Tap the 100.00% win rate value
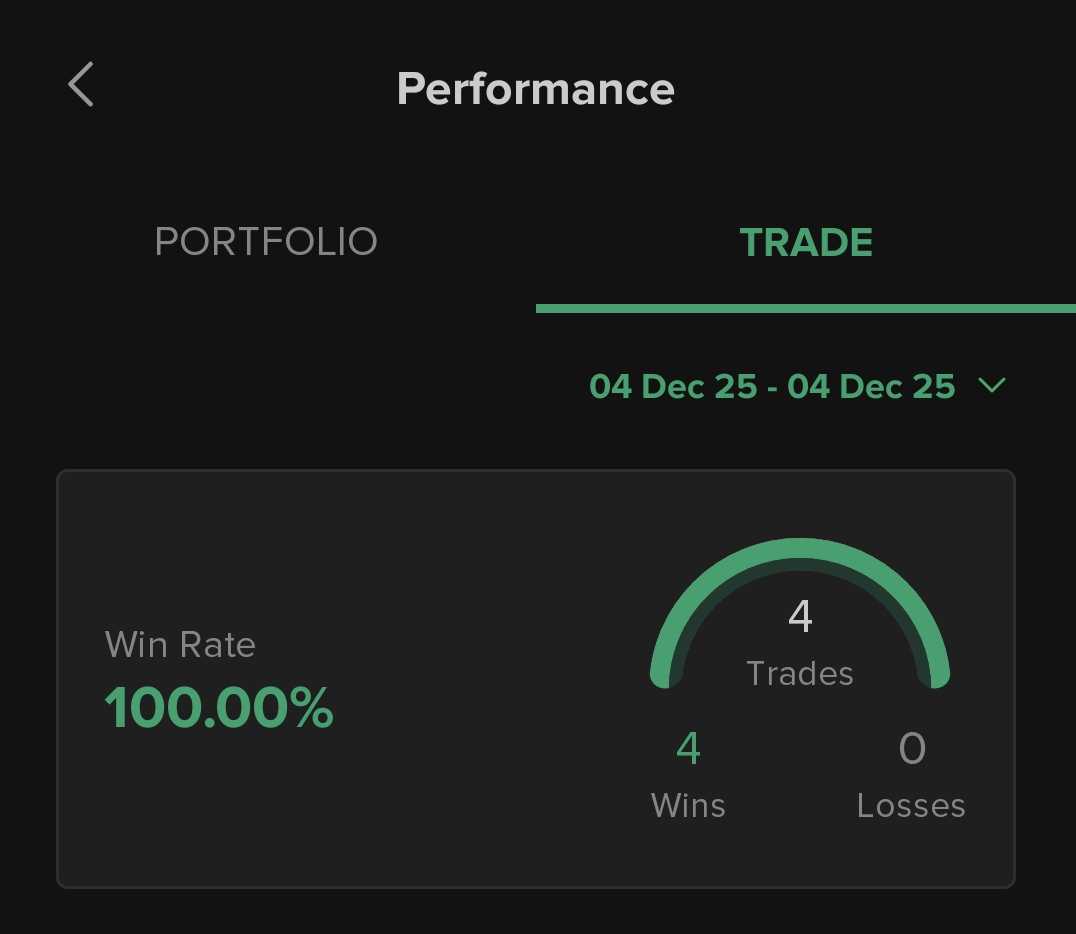Screen dimensions: 1076x934 click(219, 708)
